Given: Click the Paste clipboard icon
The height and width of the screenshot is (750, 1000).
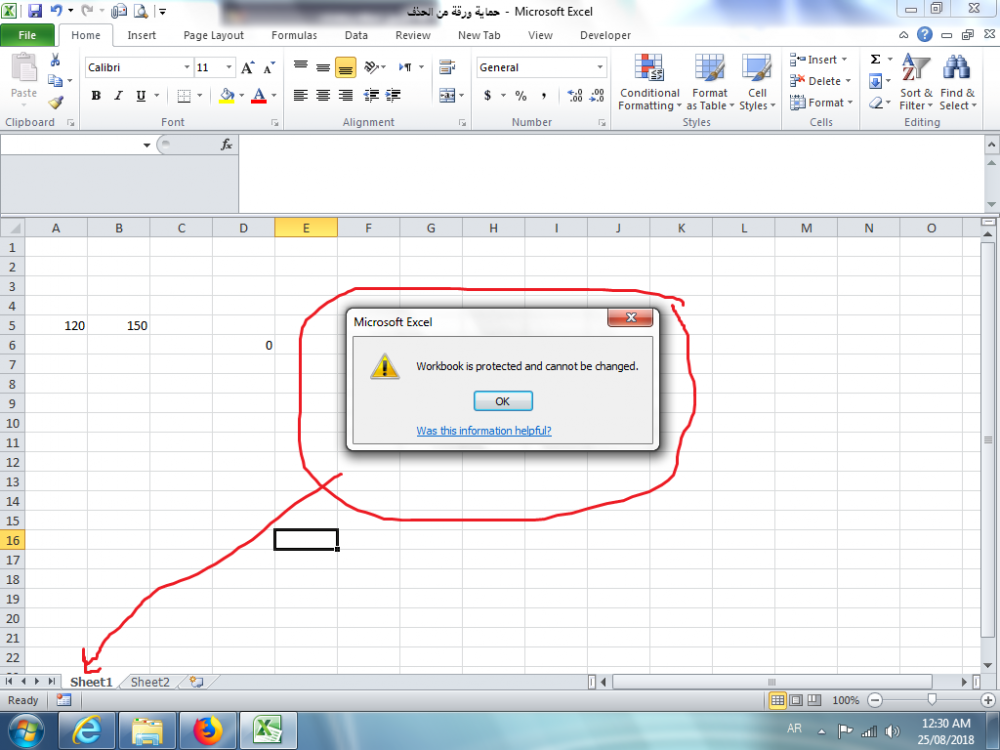Looking at the screenshot, I should [x=24, y=67].
